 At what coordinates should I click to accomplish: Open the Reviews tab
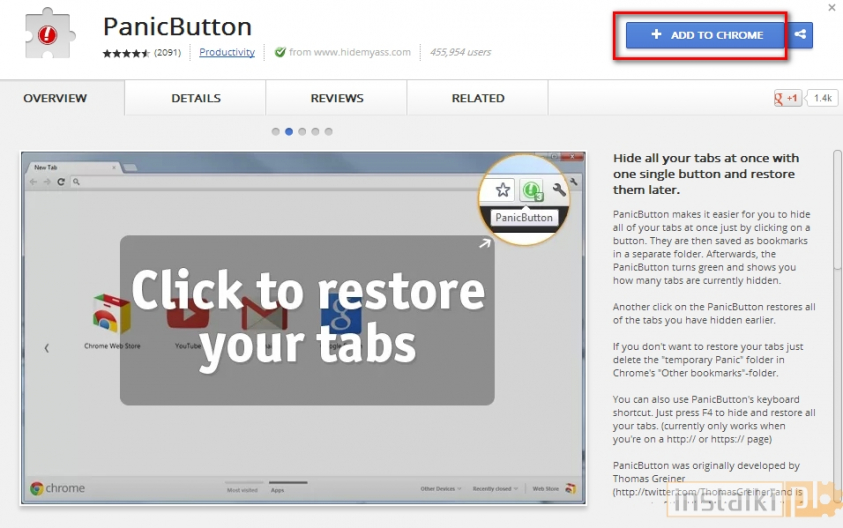tap(336, 98)
